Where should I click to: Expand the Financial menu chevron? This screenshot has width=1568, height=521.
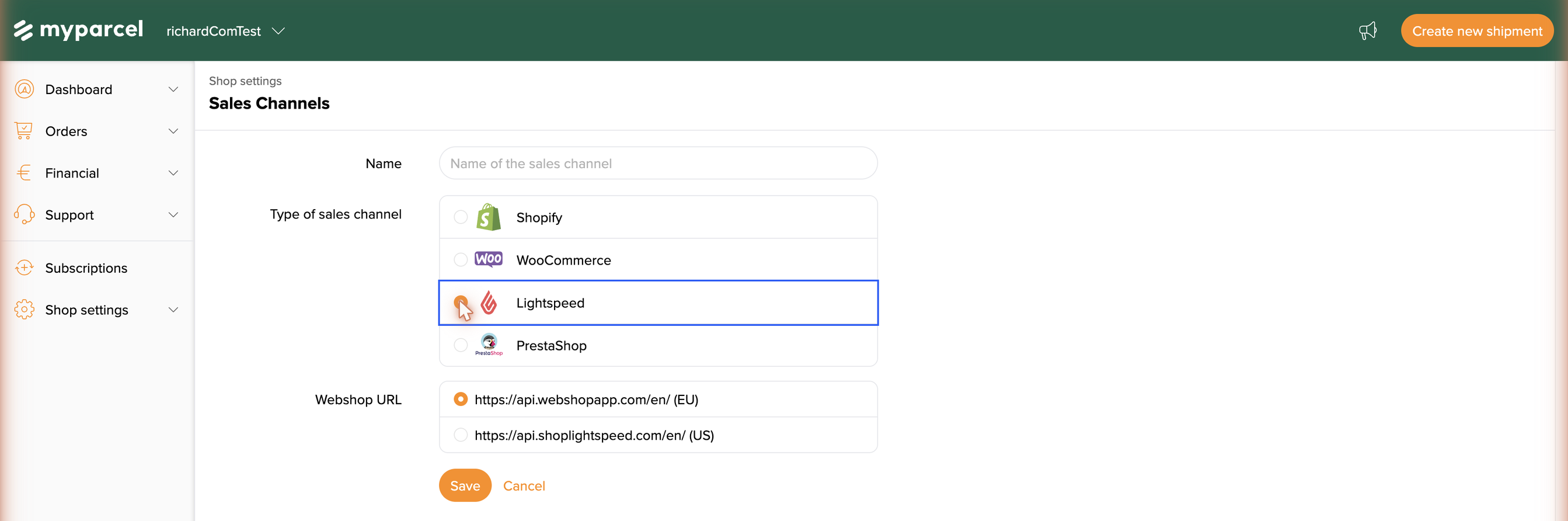click(x=173, y=173)
